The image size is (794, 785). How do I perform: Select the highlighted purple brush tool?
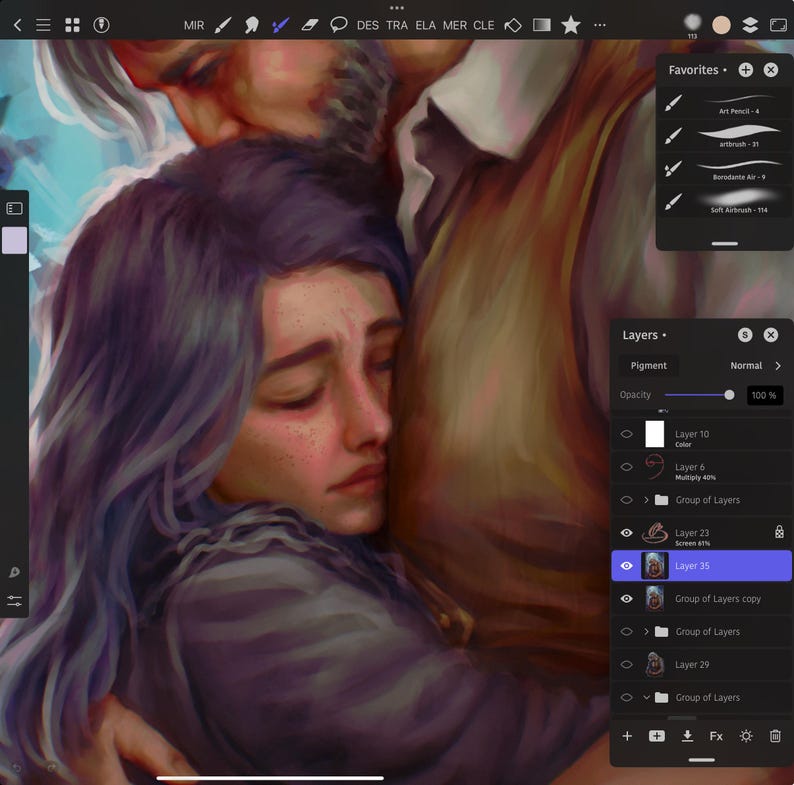[x=281, y=25]
